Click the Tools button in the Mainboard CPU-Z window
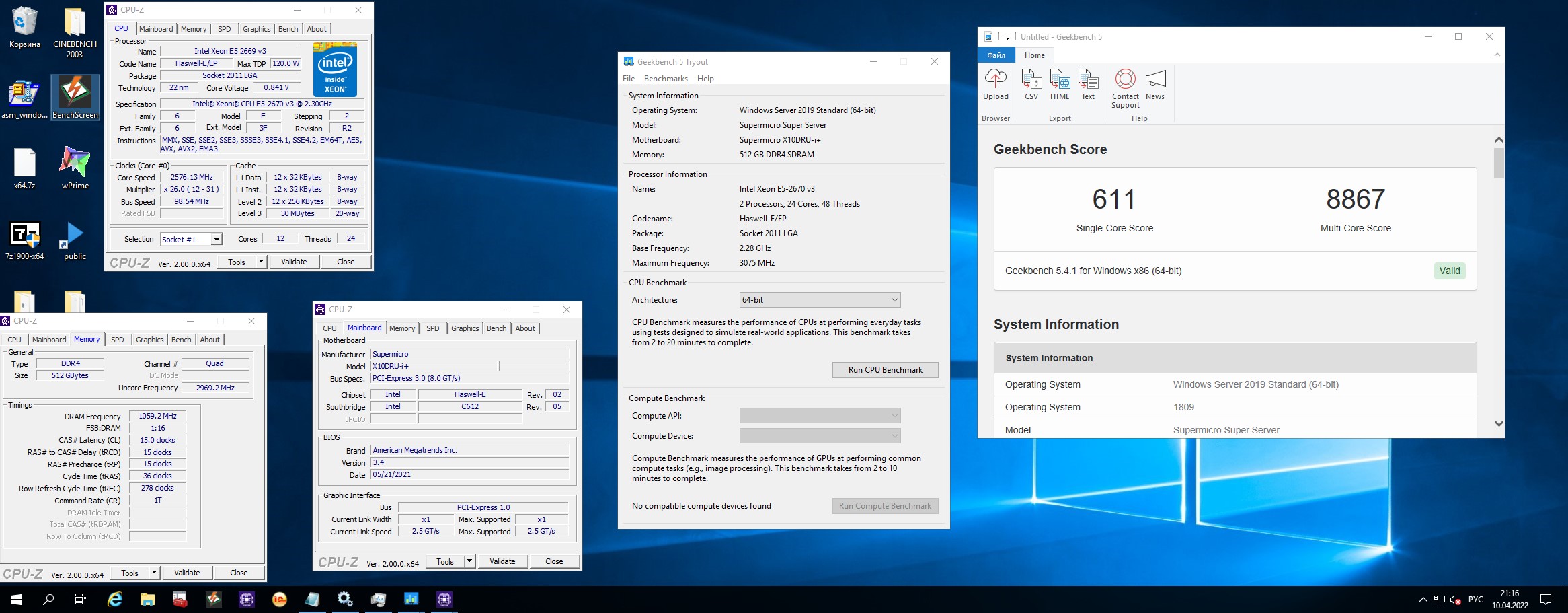1568x613 pixels. tap(445, 561)
